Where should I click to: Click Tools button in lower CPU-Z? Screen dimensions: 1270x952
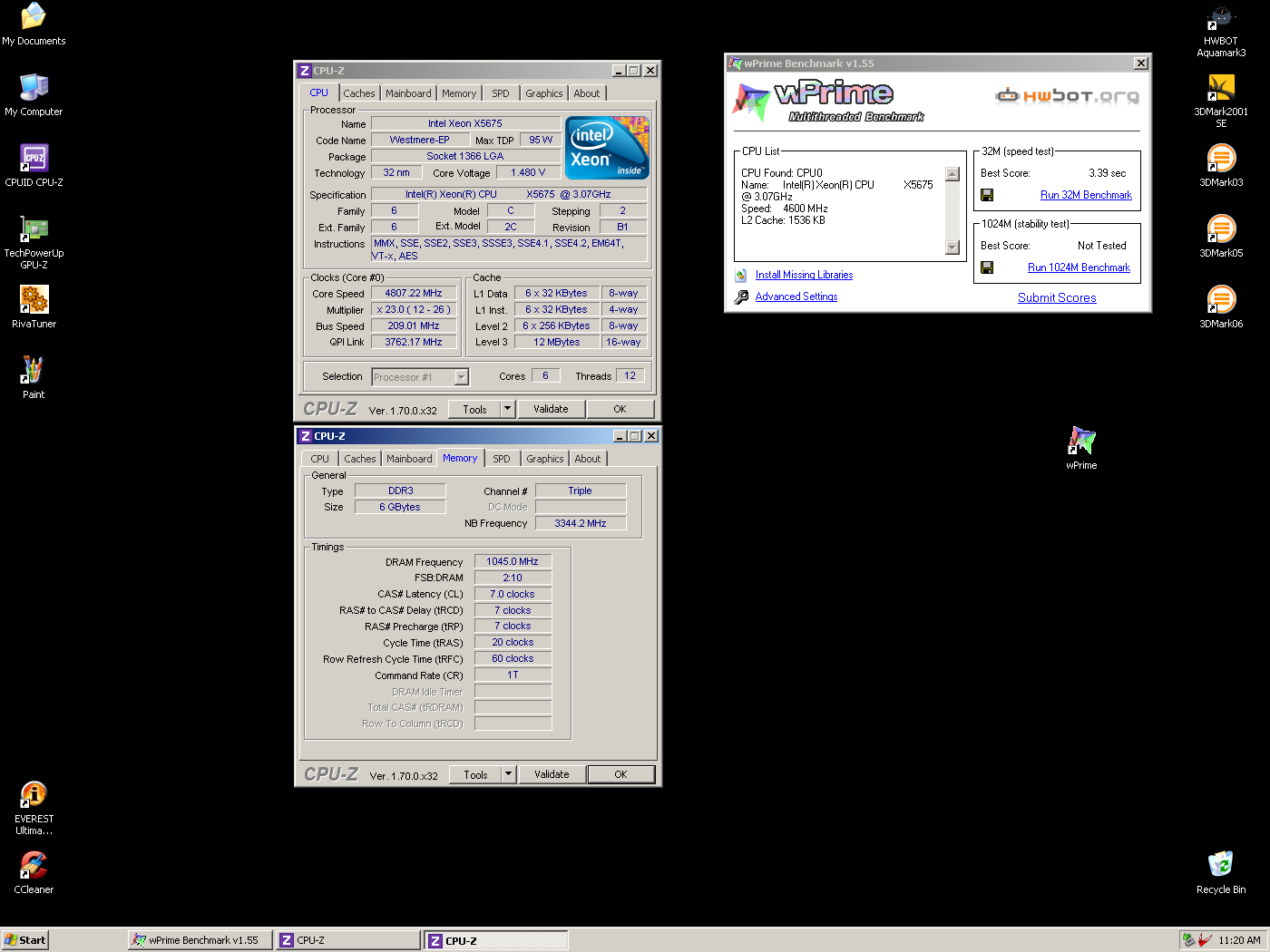click(475, 774)
